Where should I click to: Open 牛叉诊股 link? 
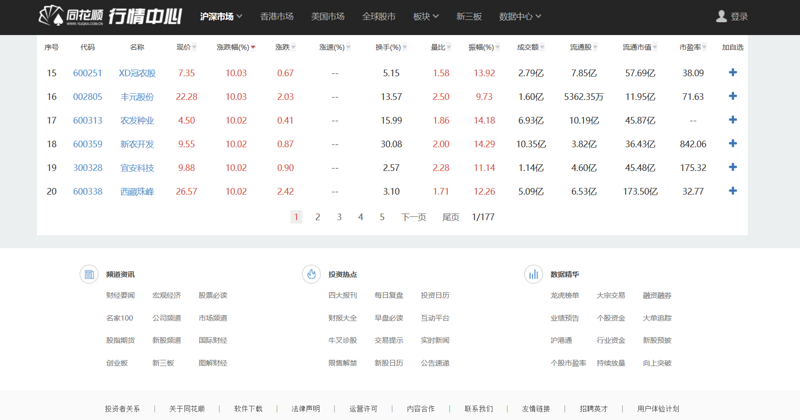coord(343,340)
